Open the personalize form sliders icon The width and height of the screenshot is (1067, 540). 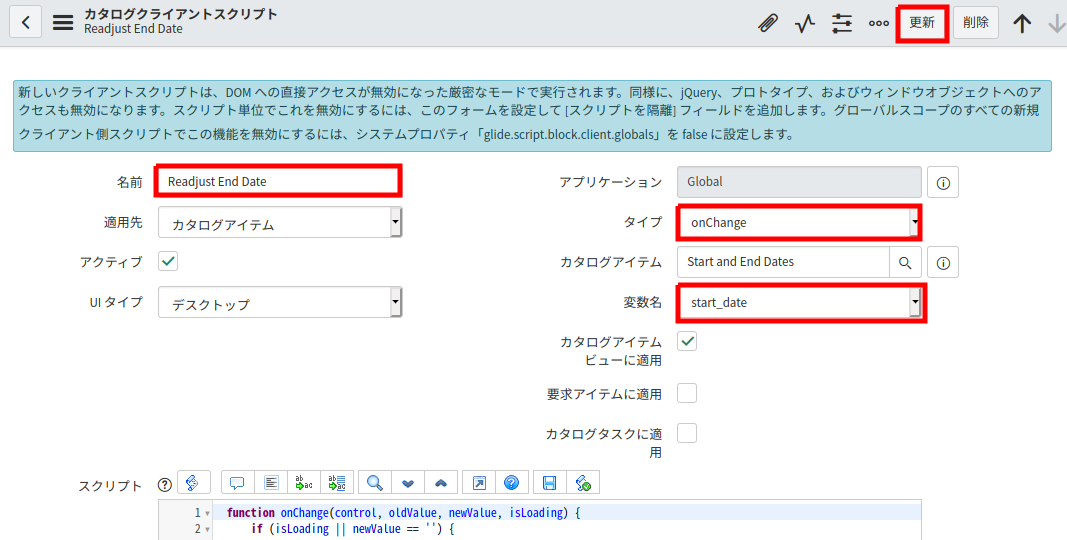click(x=842, y=23)
